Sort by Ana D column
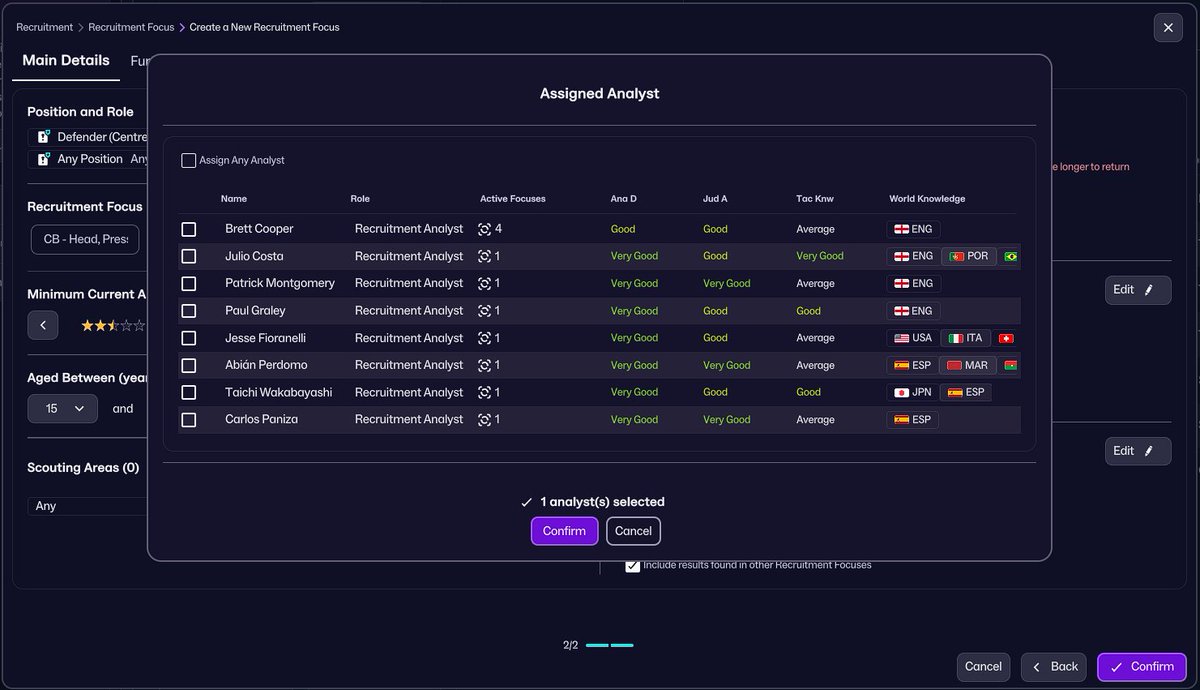The image size is (1200, 690). [624, 199]
